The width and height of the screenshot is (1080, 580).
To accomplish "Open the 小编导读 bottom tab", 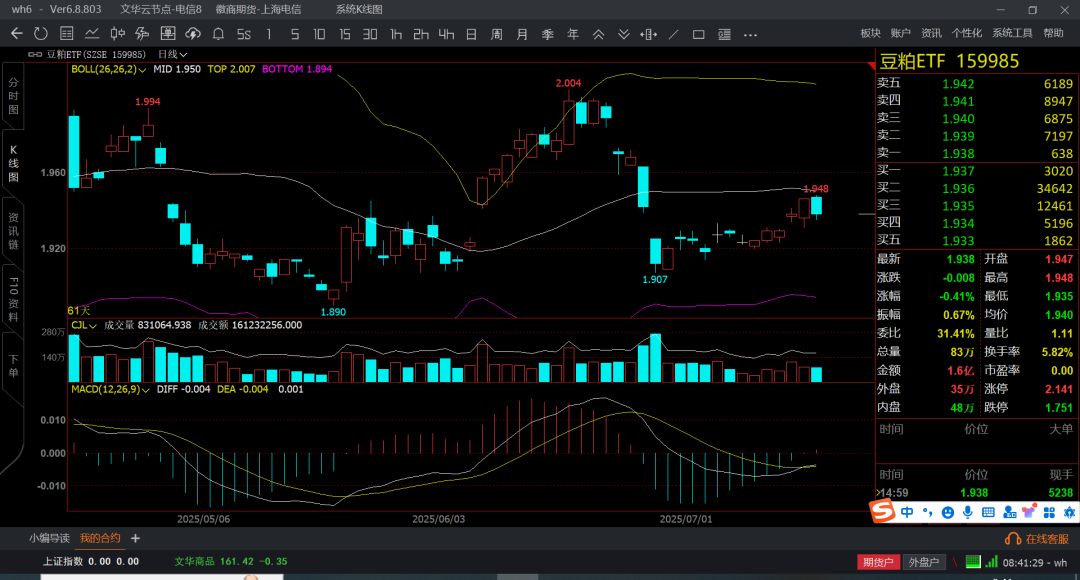I will point(49,538).
